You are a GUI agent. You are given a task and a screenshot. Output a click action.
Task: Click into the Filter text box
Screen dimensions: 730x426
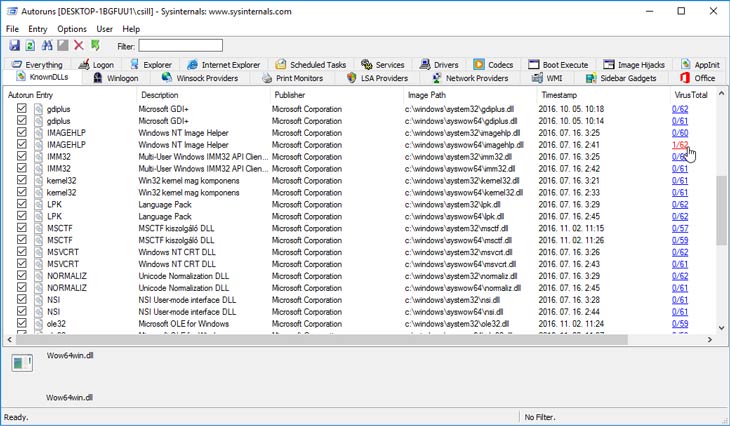[180, 46]
